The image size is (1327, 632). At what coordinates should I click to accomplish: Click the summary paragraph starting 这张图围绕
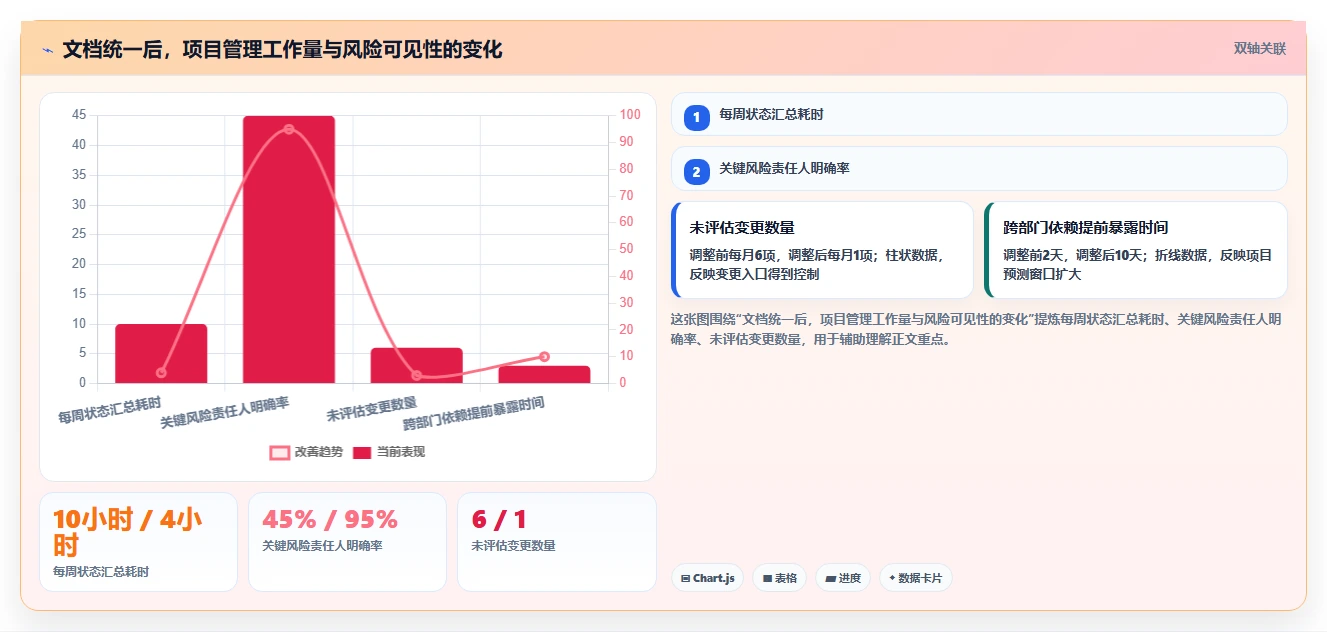click(976, 329)
